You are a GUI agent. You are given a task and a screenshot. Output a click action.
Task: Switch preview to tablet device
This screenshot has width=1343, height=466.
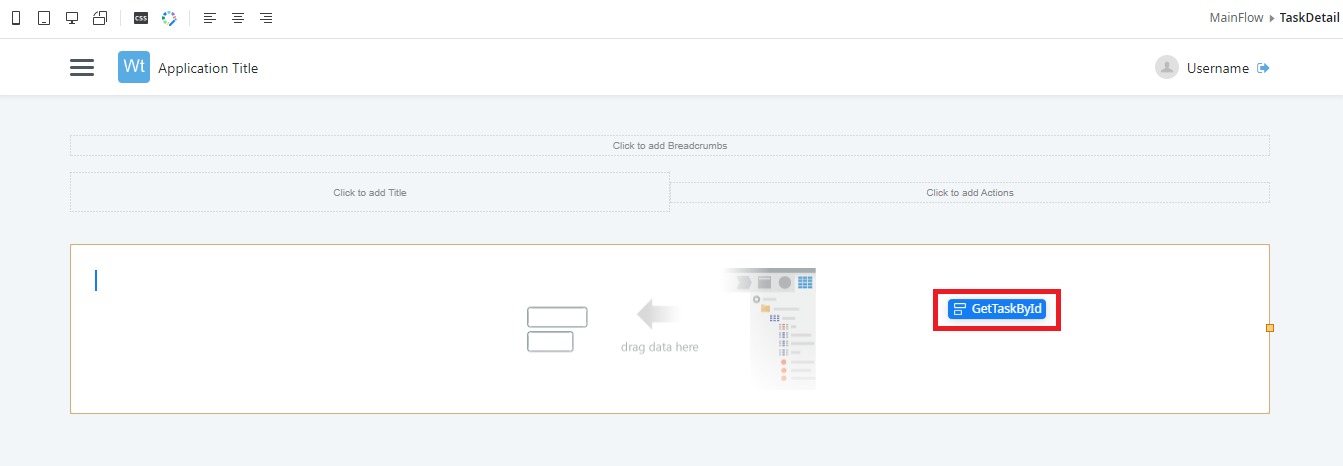(44, 18)
